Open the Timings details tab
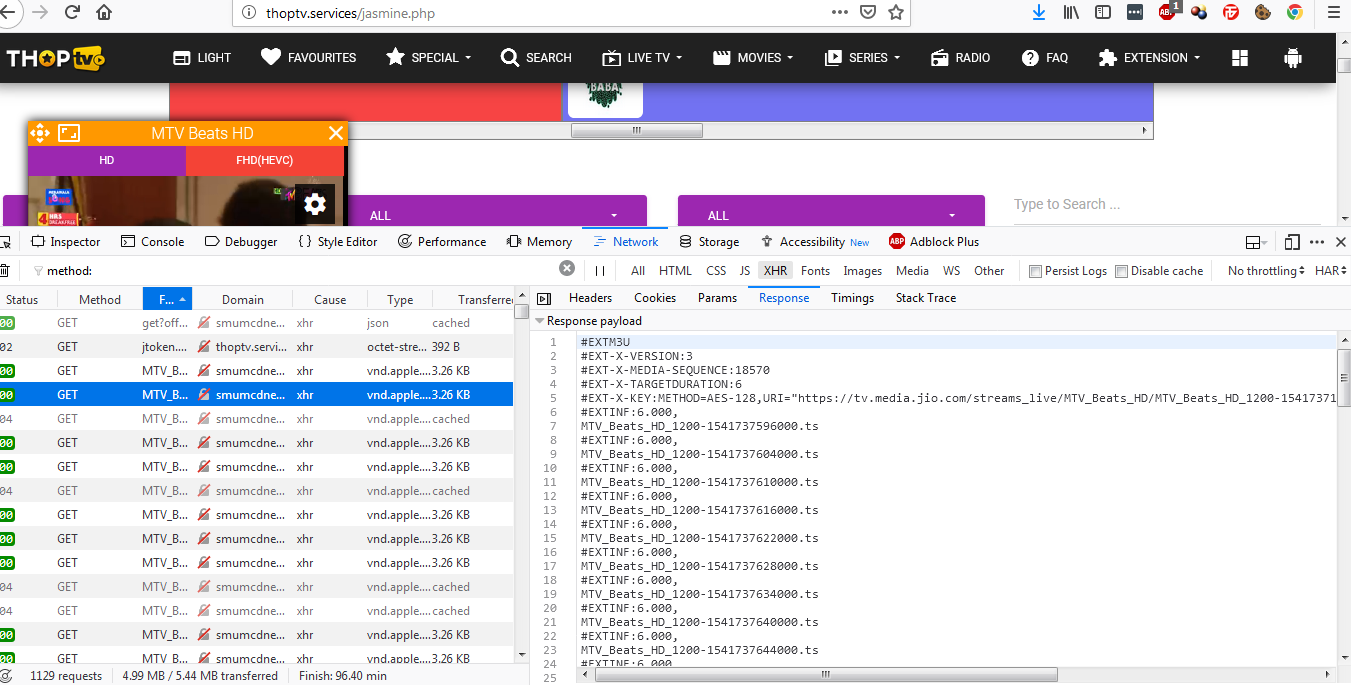This screenshot has width=1351, height=685. pos(852,298)
